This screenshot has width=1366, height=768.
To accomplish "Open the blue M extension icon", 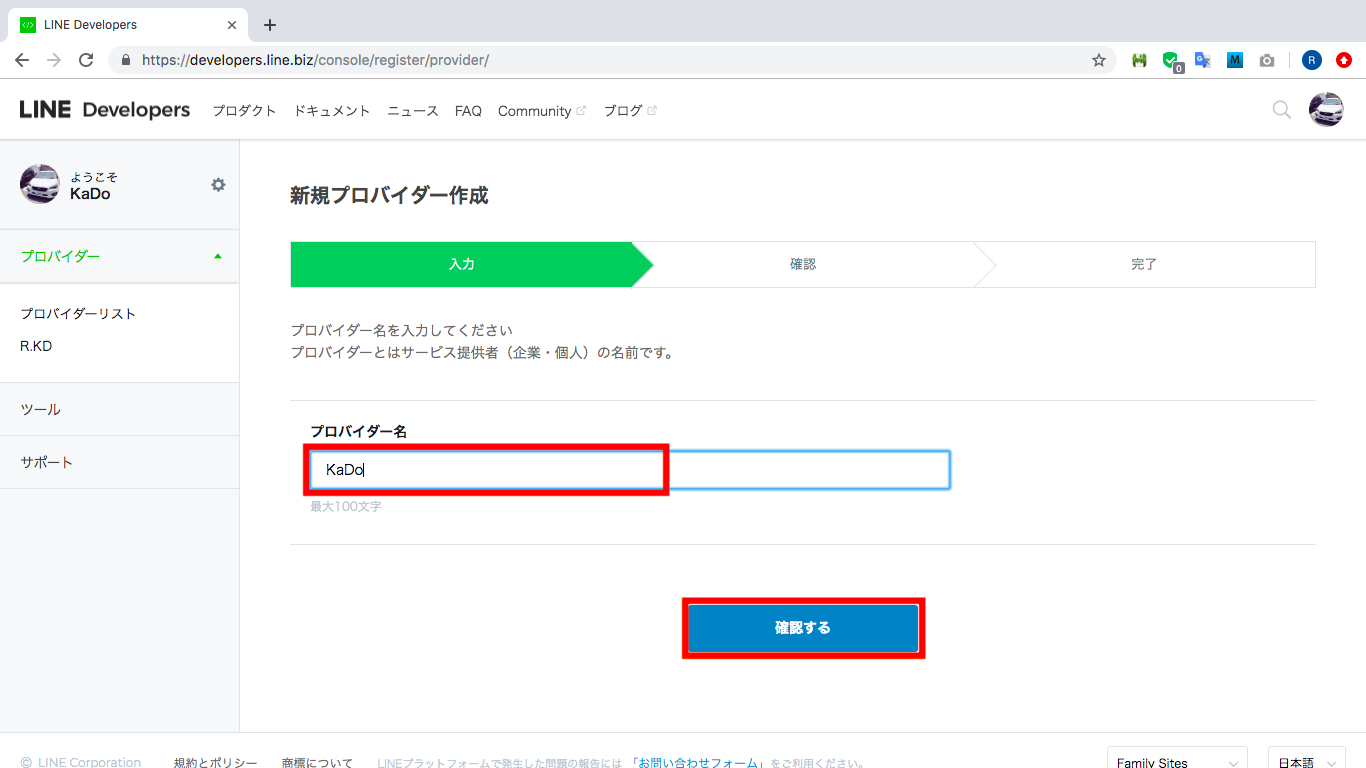I will tap(1235, 60).
